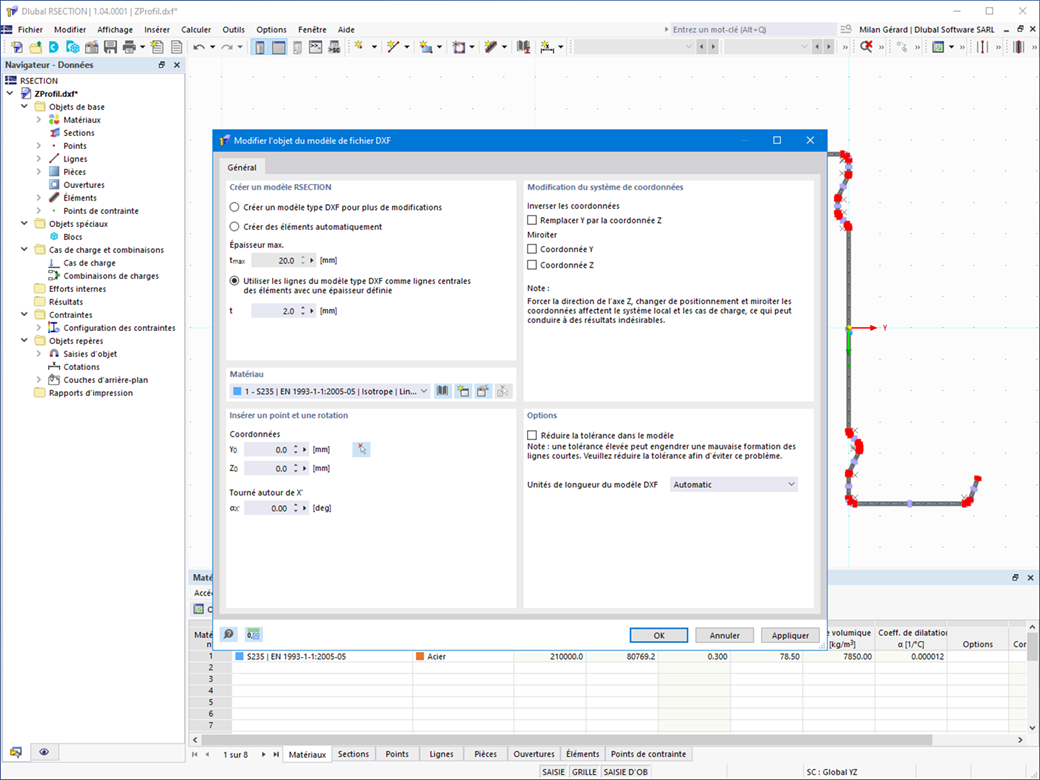Image resolution: width=1040 pixels, height=780 pixels.
Task: Toggle the GRILLE status bar button
Action: (x=584, y=772)
